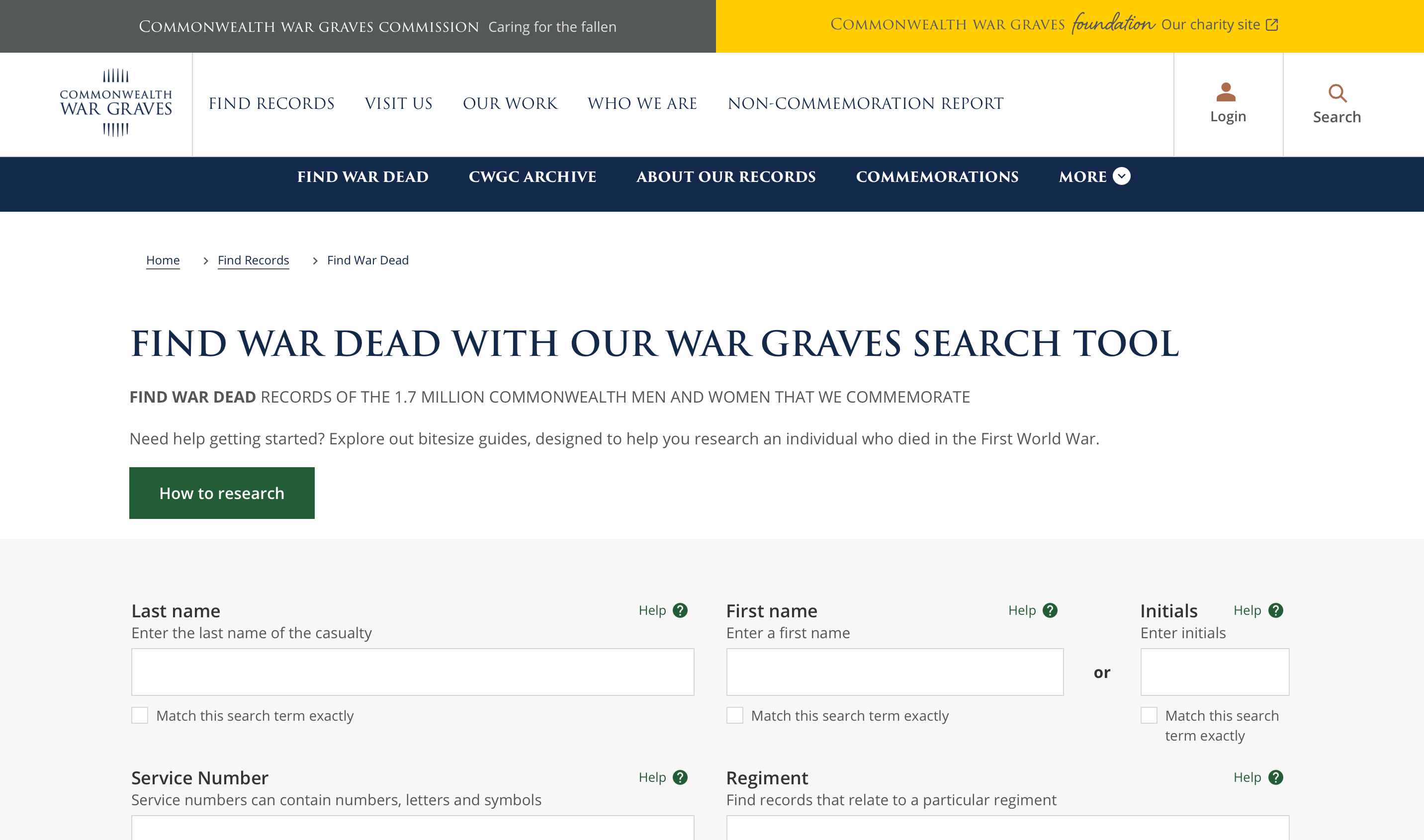The width and height of the screenshot is (1424, 840).
Task: Focus the First name input field
Action: [x=895, y=672]
